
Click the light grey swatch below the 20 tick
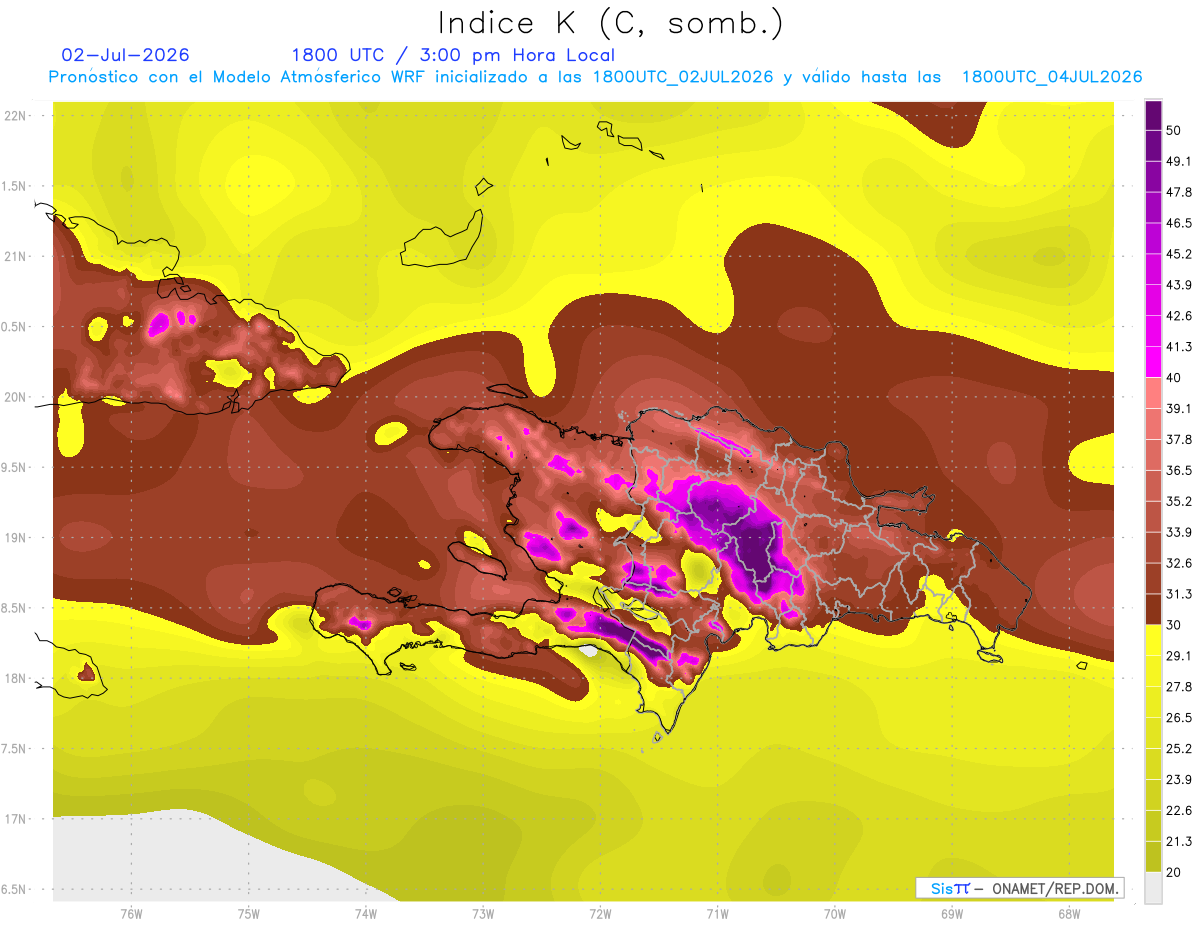point(1154,888)
